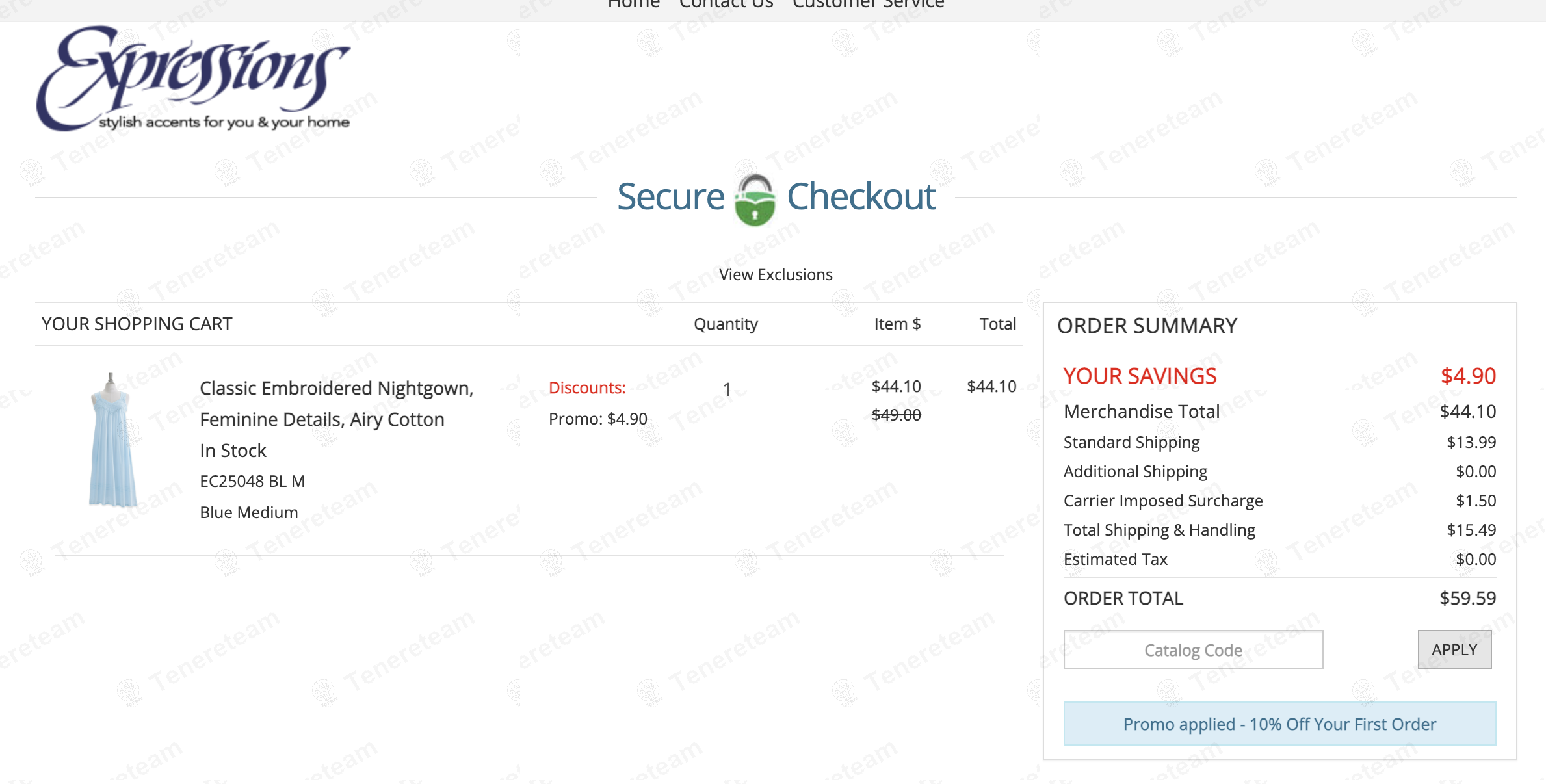
Task: Click the struck-through $49.00 original price
Action: tap(896, 415)
